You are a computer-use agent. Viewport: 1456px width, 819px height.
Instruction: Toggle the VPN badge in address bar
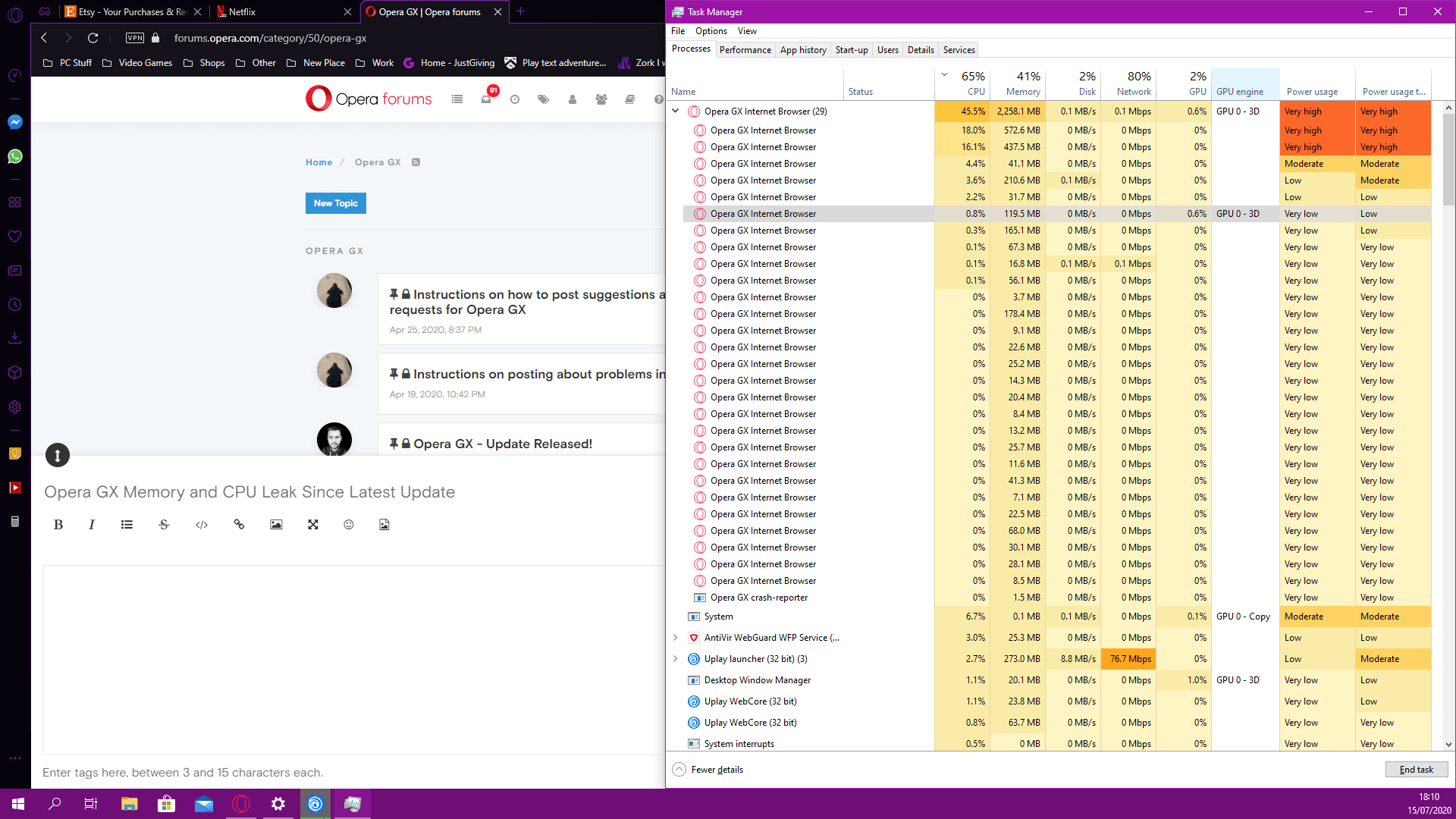pos(135,38)
